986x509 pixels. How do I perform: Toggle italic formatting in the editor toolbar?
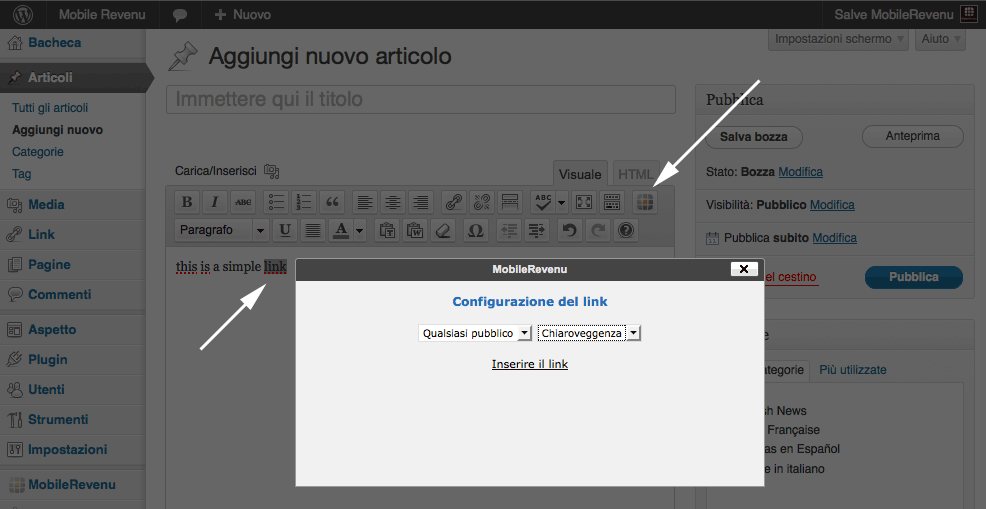coord(215,202)
